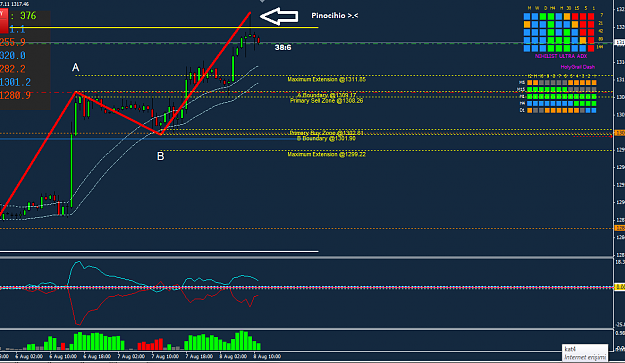625x363 pixels.
Task: Select 'Primary Buy Zone @1302.81' label
Action: point(326,133)
